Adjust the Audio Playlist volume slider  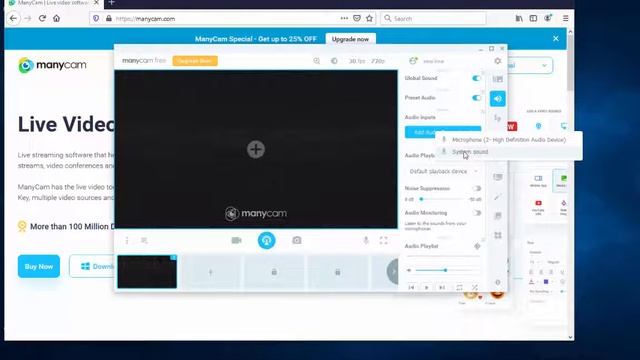(x=445, y=270)
